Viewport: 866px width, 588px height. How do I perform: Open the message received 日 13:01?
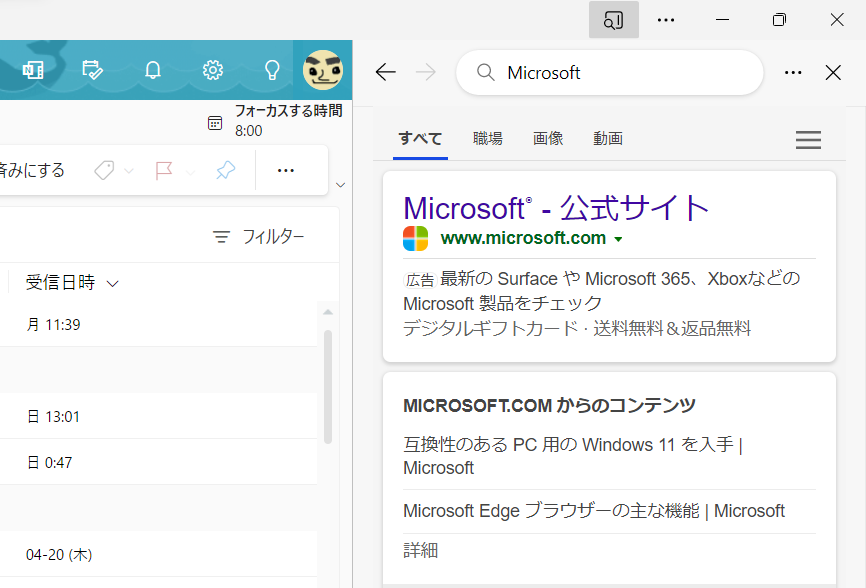[x=159, y=416]
